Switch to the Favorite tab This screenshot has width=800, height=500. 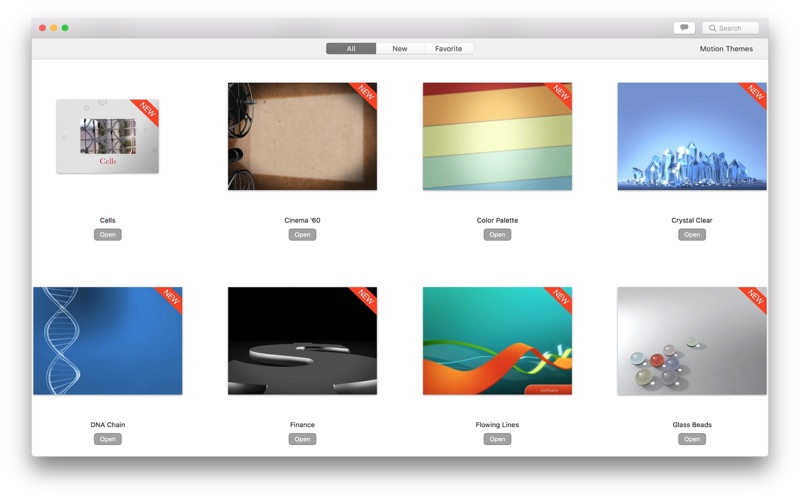point(448,48)
